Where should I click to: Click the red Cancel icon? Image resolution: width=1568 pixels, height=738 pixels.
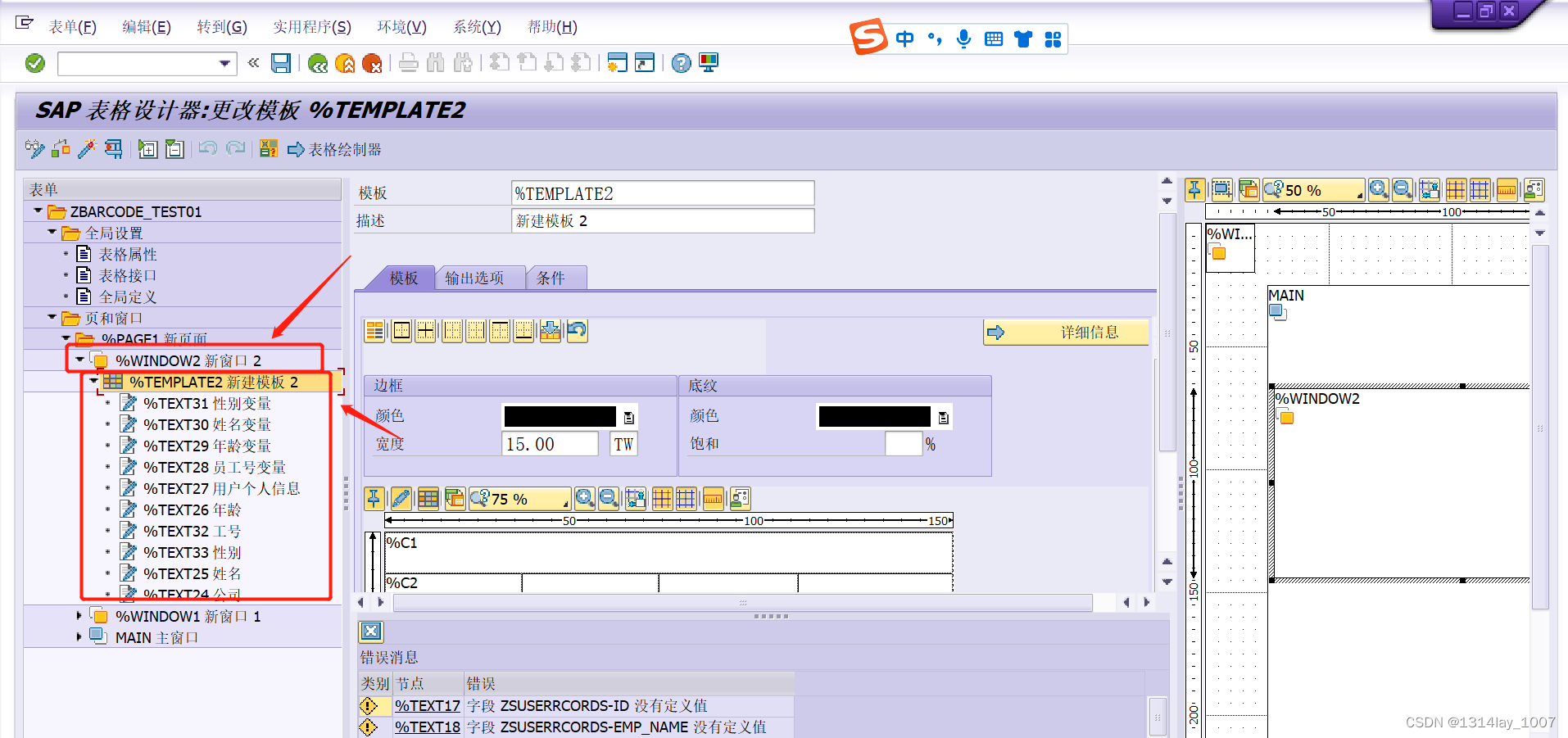(x=372, y=63)
